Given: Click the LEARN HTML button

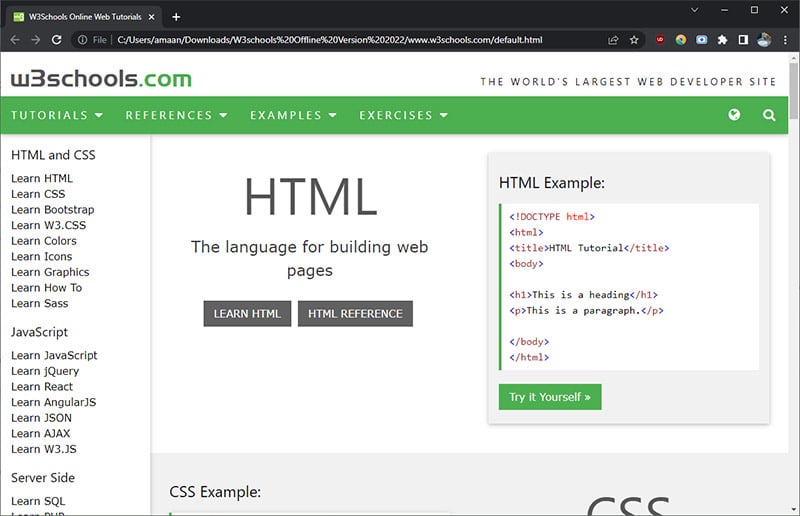Looking at the screenshot, I should [247, 313].
